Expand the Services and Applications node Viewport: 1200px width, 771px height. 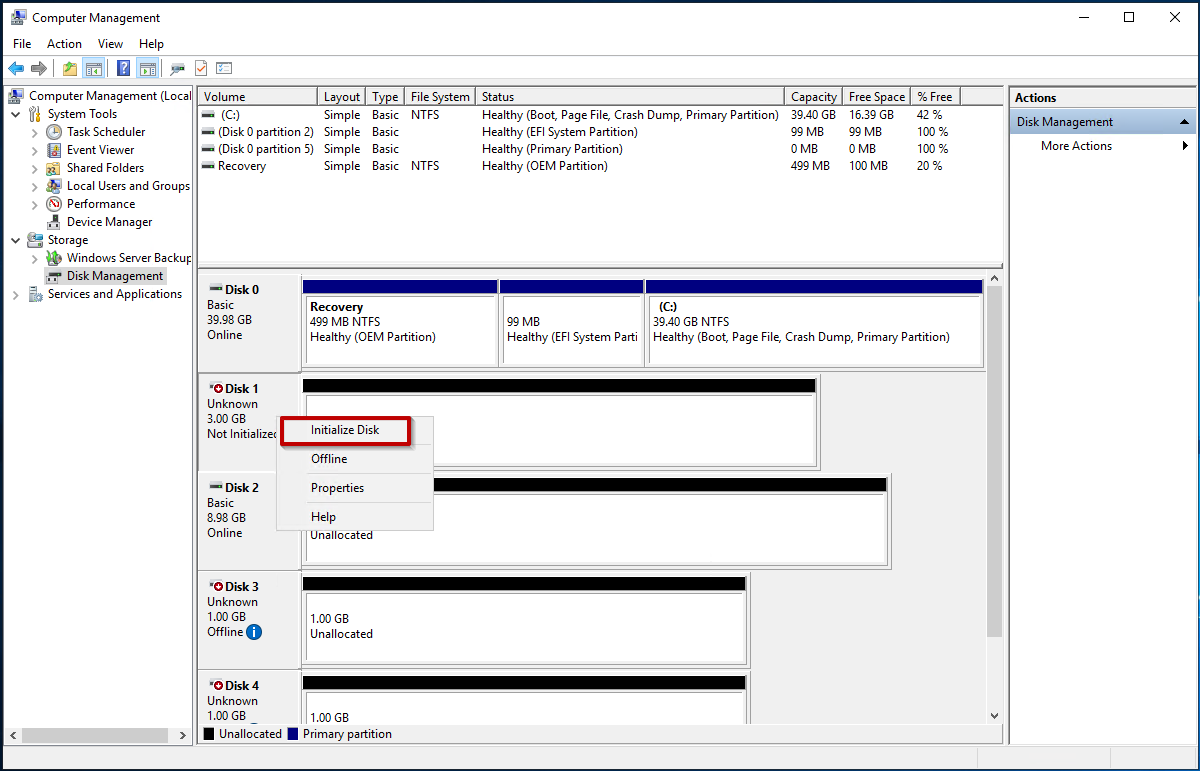pyautogui.click(x=16, y=294)
